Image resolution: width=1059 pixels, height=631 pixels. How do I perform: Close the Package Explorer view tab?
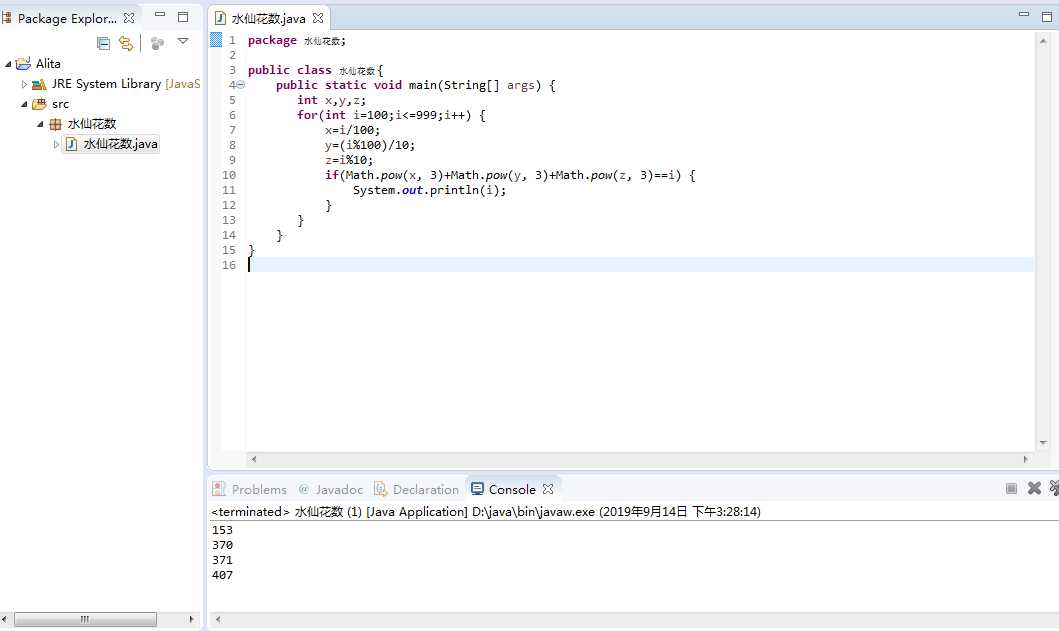click(x=129, y=18)
